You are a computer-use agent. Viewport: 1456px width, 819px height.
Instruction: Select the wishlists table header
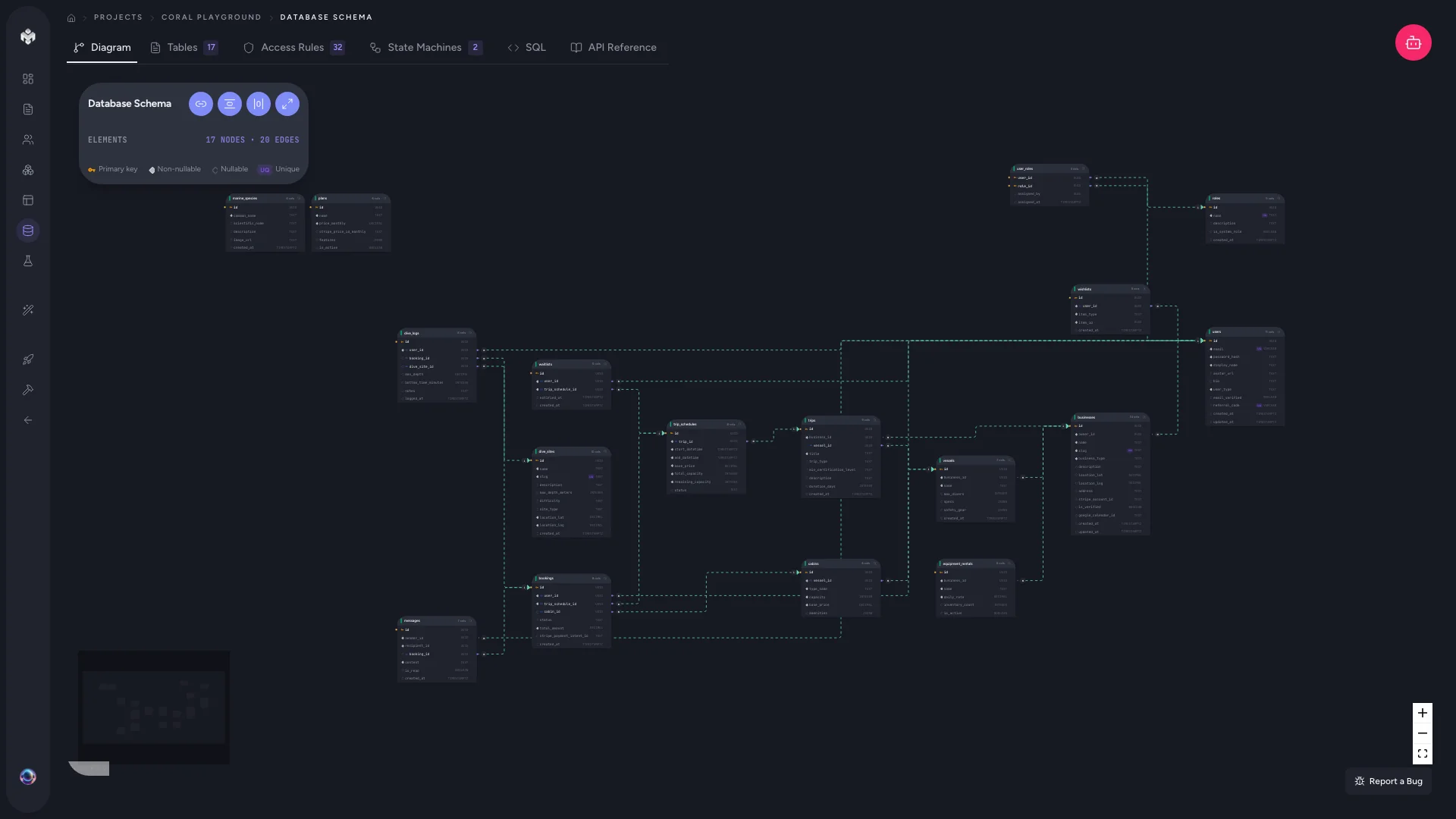coord(1111,289)
